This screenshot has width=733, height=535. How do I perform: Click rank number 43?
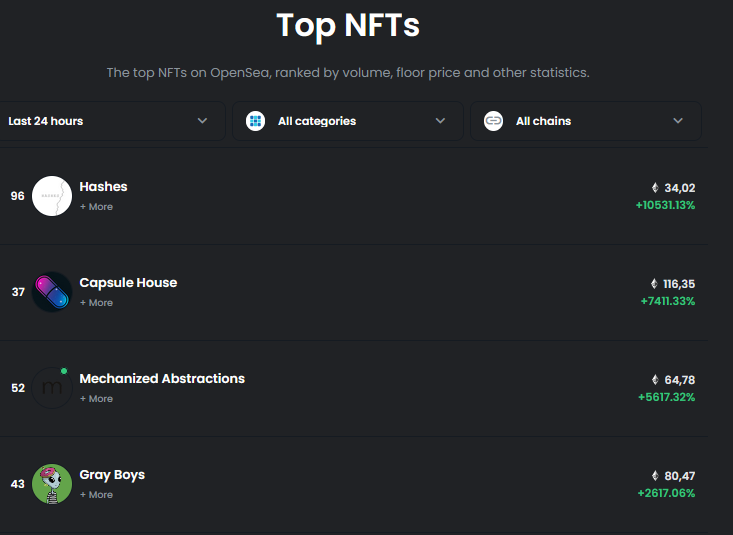(x=18, y=484)
